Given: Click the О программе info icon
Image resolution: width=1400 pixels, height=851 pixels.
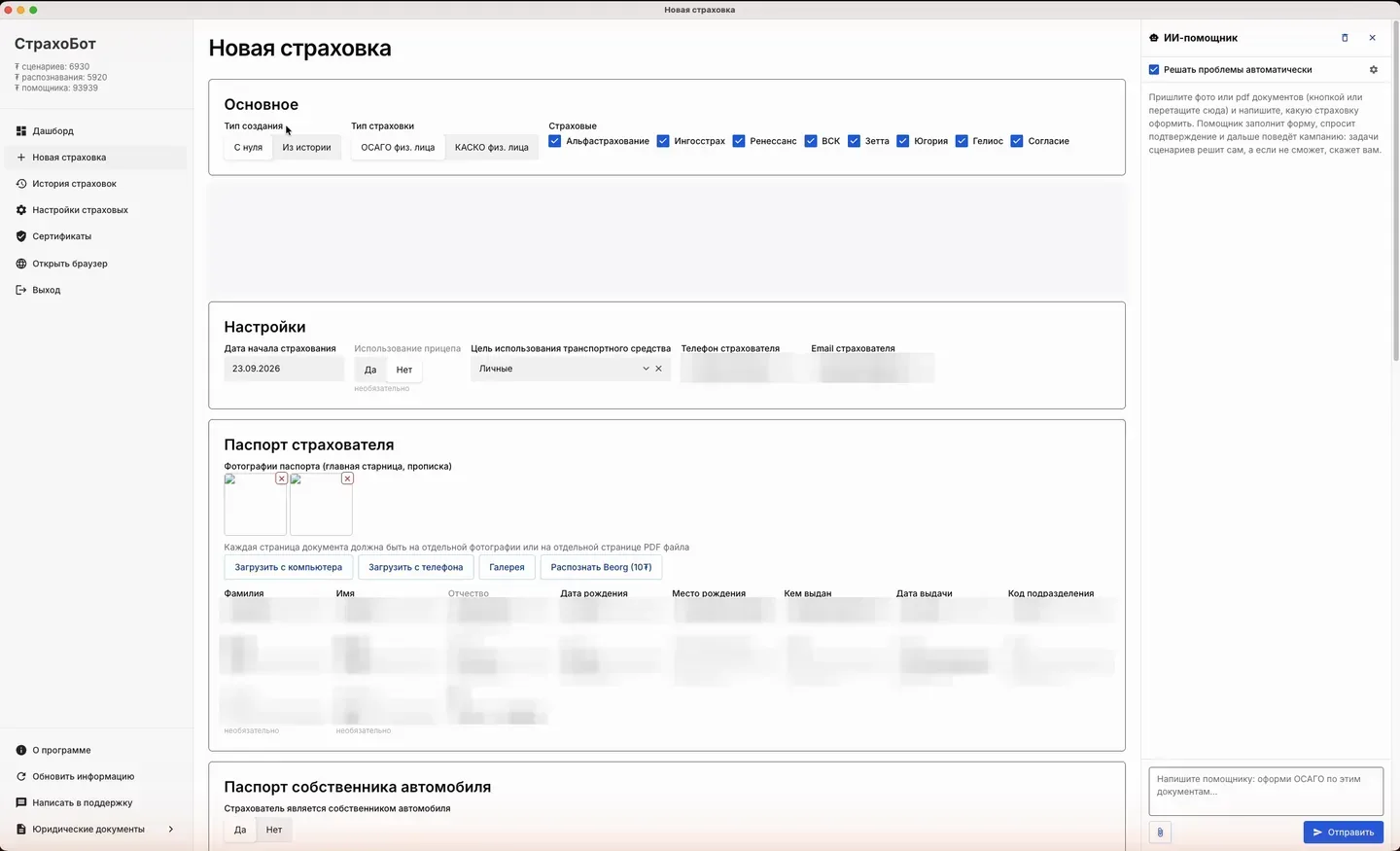Looking at the screenshot, I should click(21, 750).
